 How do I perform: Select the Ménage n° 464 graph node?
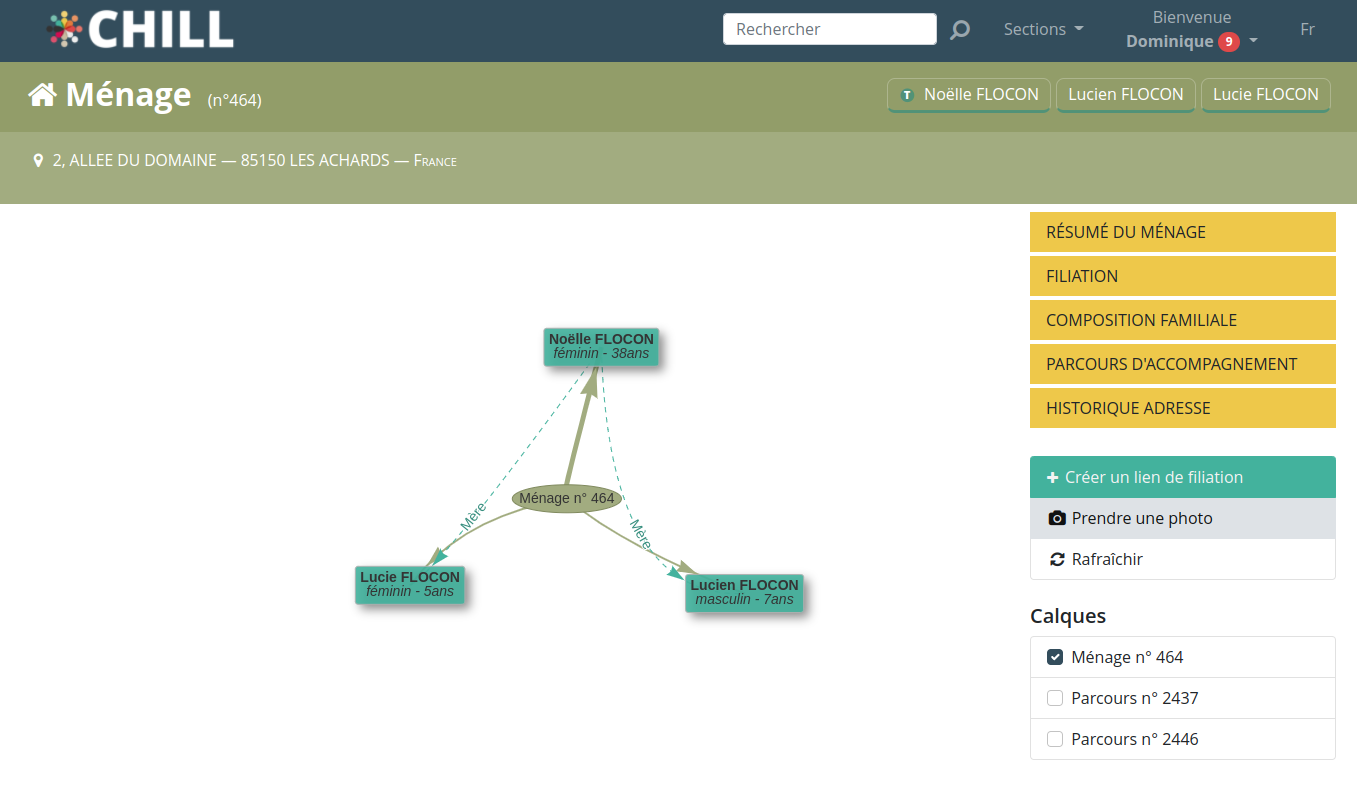coord(567,498)
